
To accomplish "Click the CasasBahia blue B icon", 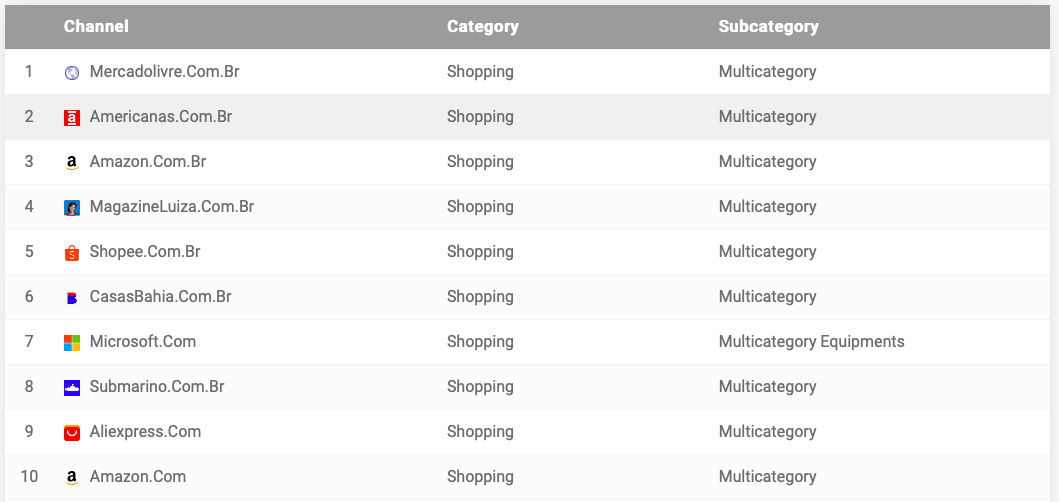I will point(72,297).
